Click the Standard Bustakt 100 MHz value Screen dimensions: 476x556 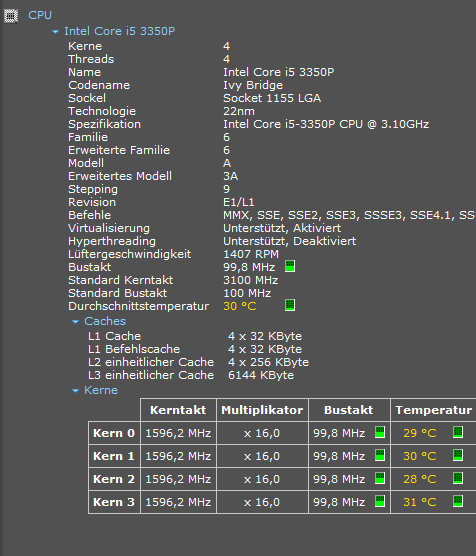tap(247, 293)
